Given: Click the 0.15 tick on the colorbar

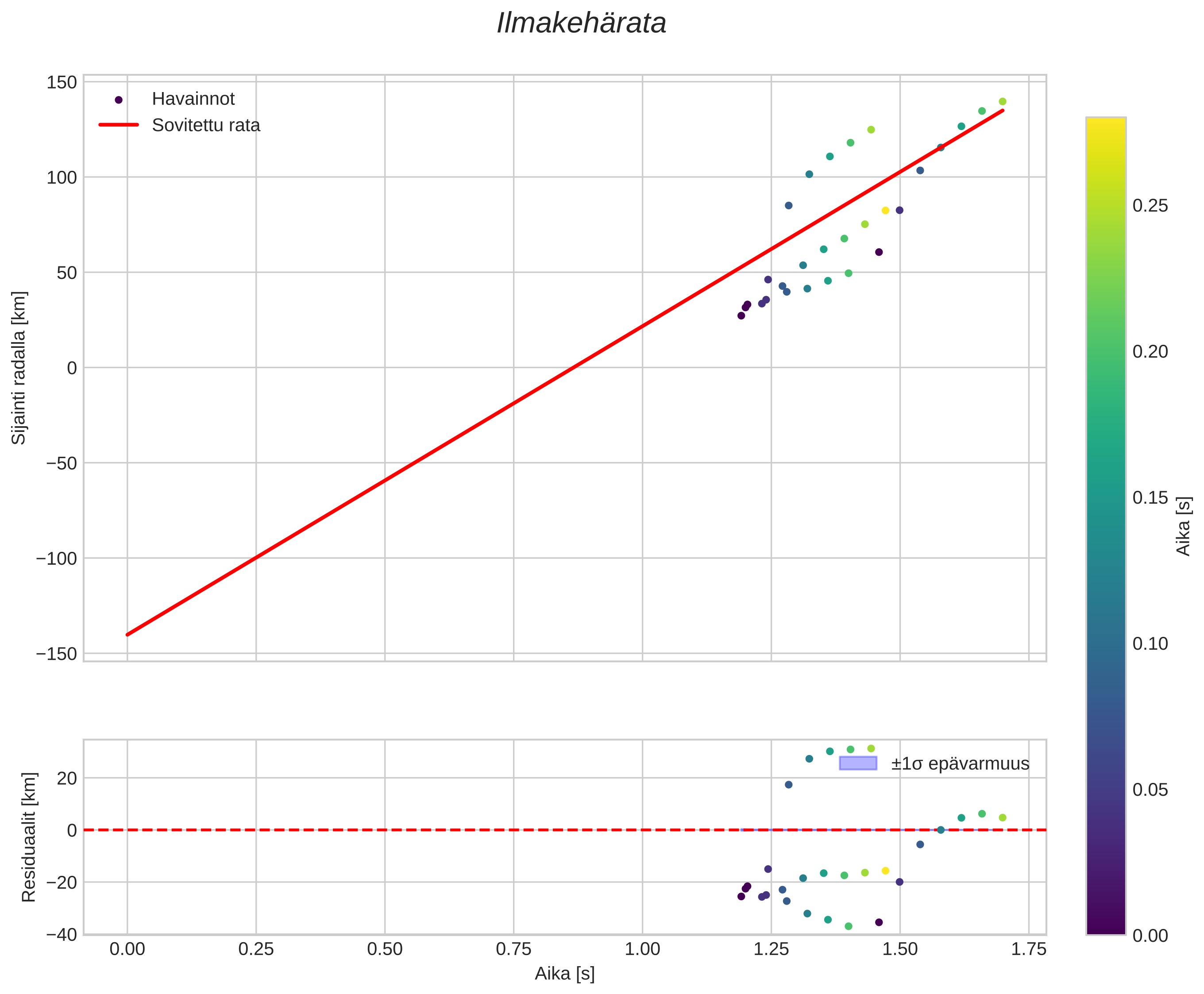Looking at the screenshot, I should pyautogui.click(x=1150, y=497).
